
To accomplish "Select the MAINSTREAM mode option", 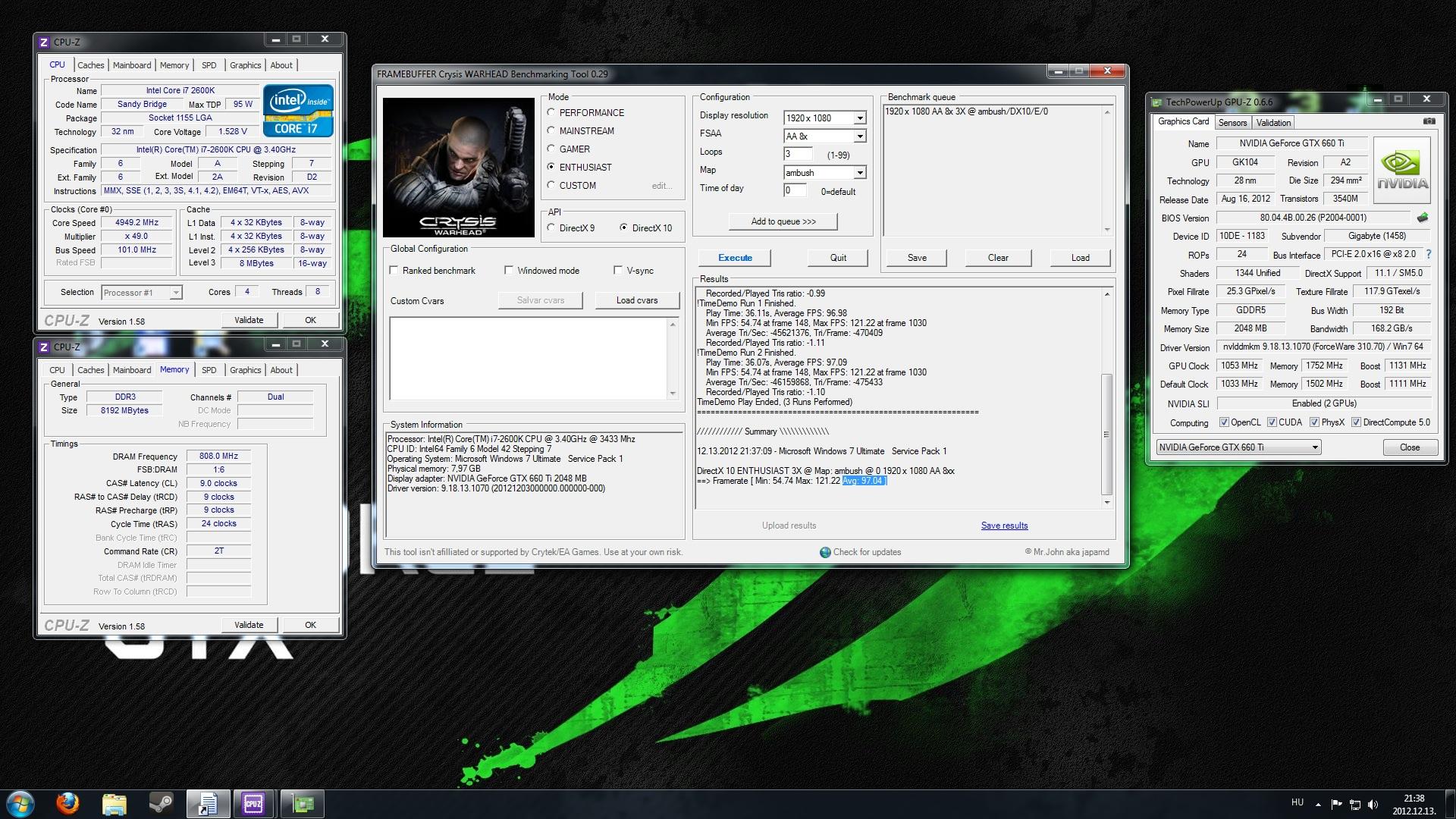I will [551, 130].
